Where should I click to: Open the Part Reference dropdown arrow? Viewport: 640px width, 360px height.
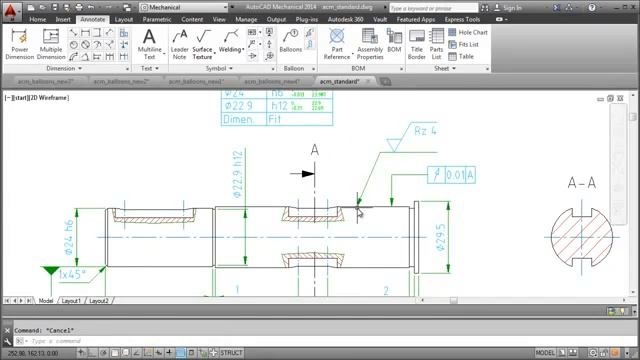[353, 53]
